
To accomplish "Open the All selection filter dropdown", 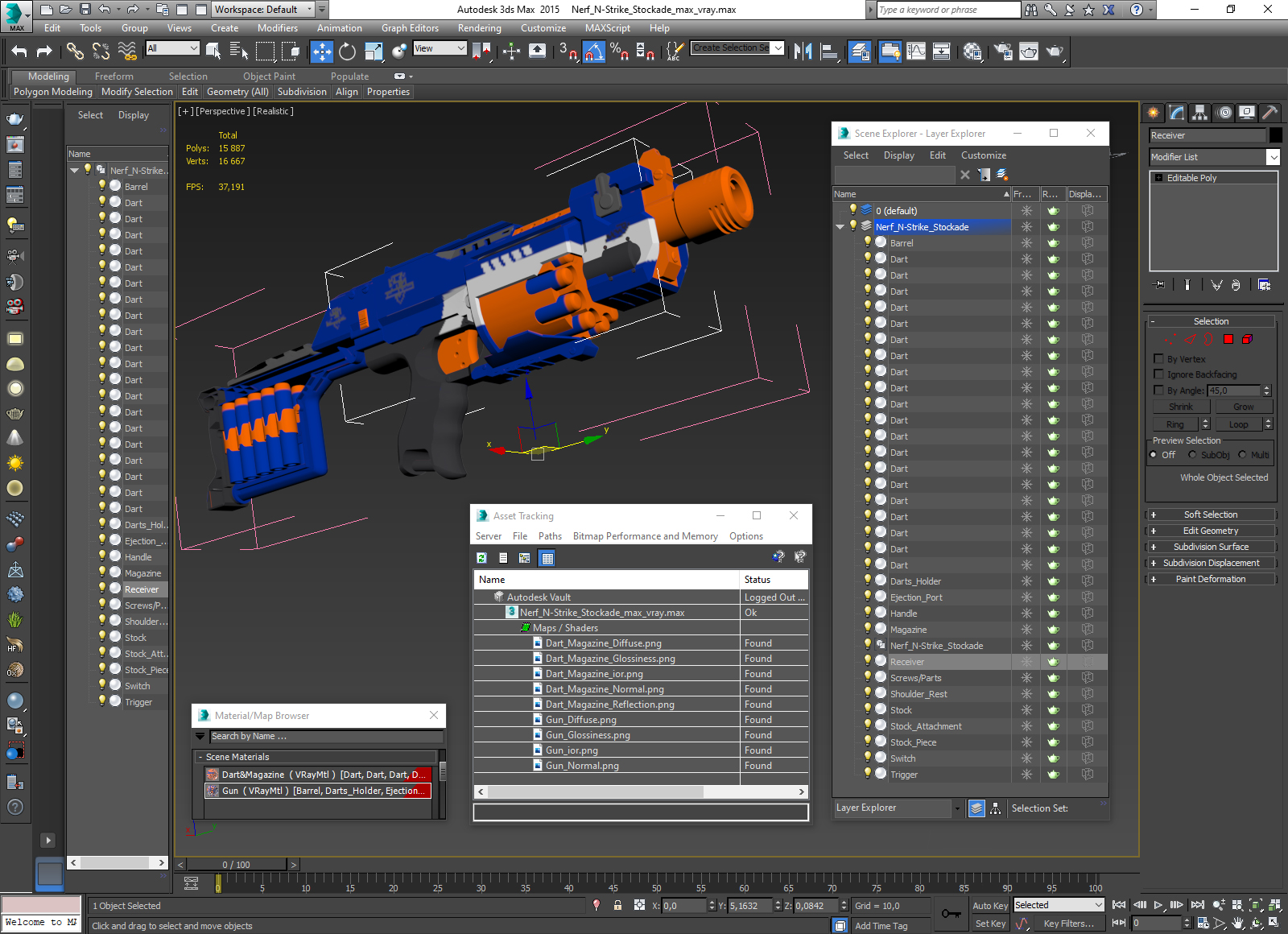I will tap(172, 48).
